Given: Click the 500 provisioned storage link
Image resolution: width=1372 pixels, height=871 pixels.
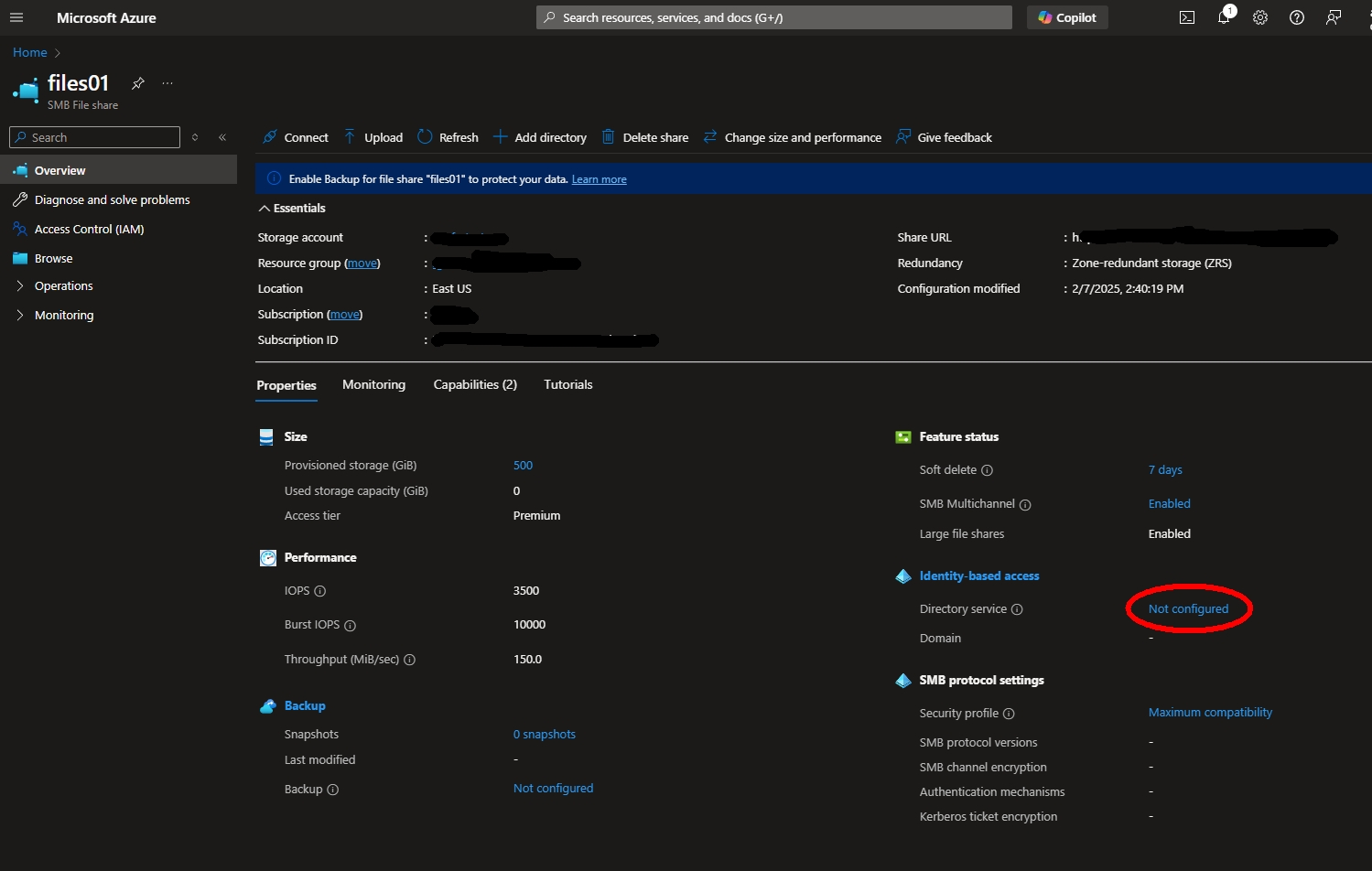Looking at the screenshot, I should pos(523,466).
